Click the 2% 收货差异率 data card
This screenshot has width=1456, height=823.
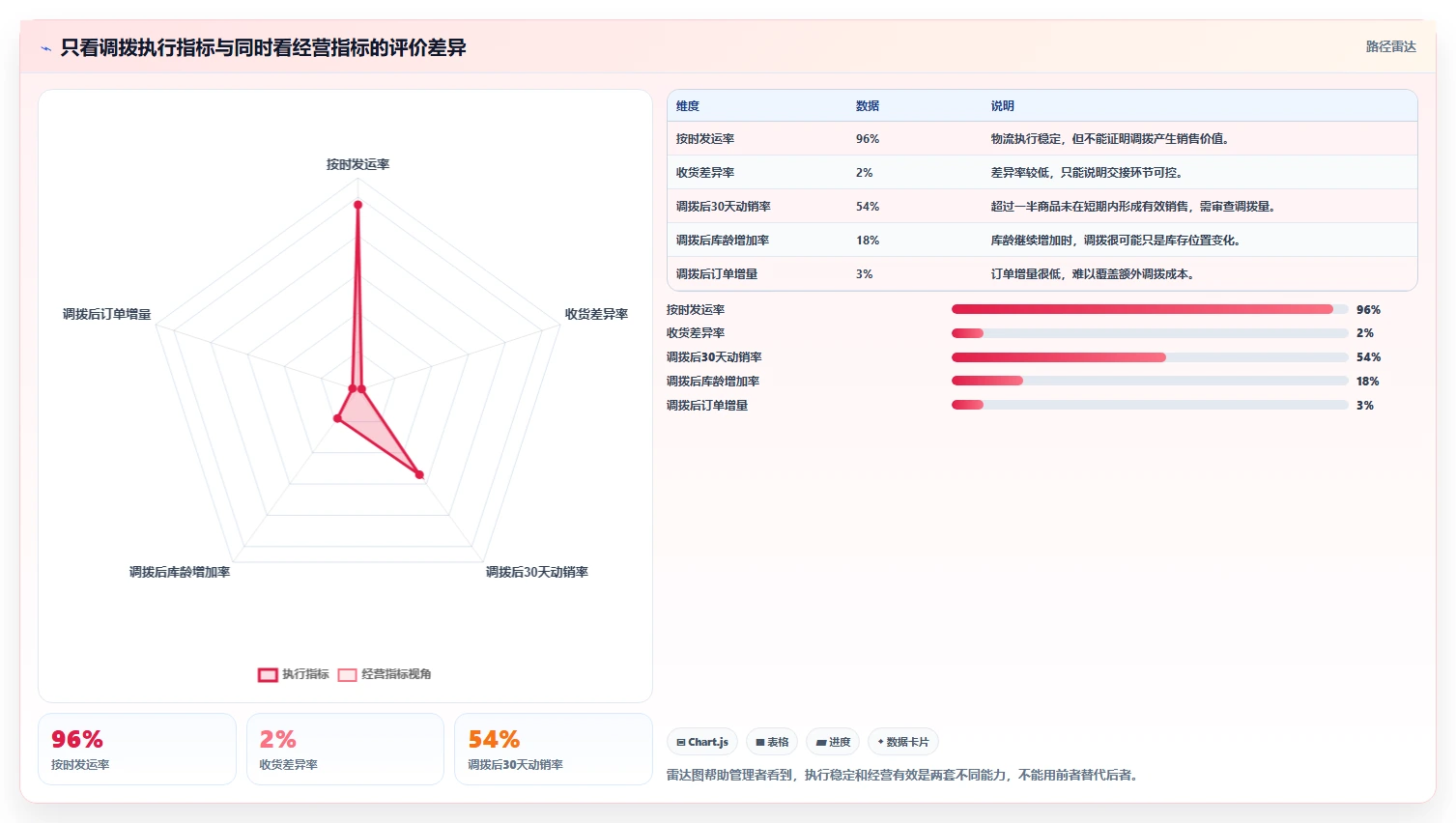tap(345, 749)
